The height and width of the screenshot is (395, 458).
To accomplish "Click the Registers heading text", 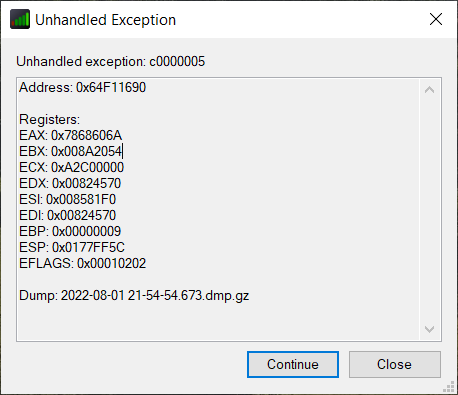I will pyautogui.click(x=49, y=119).
